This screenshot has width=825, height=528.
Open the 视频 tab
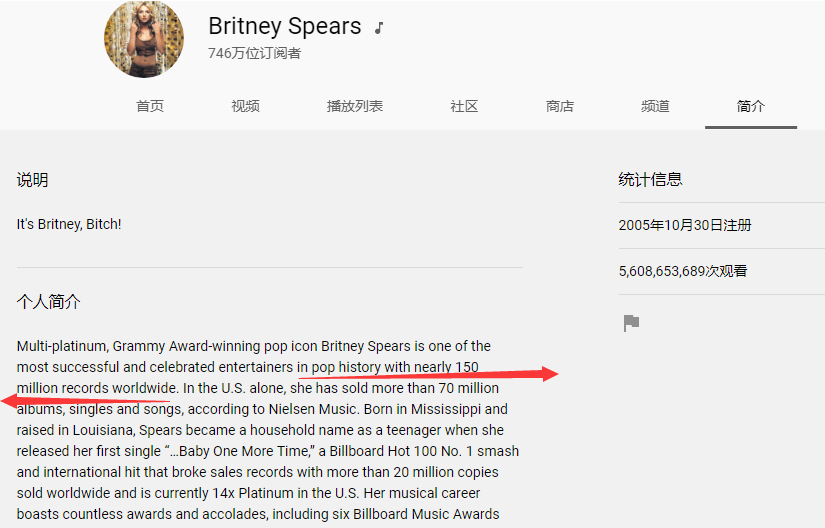coord(246,106)
